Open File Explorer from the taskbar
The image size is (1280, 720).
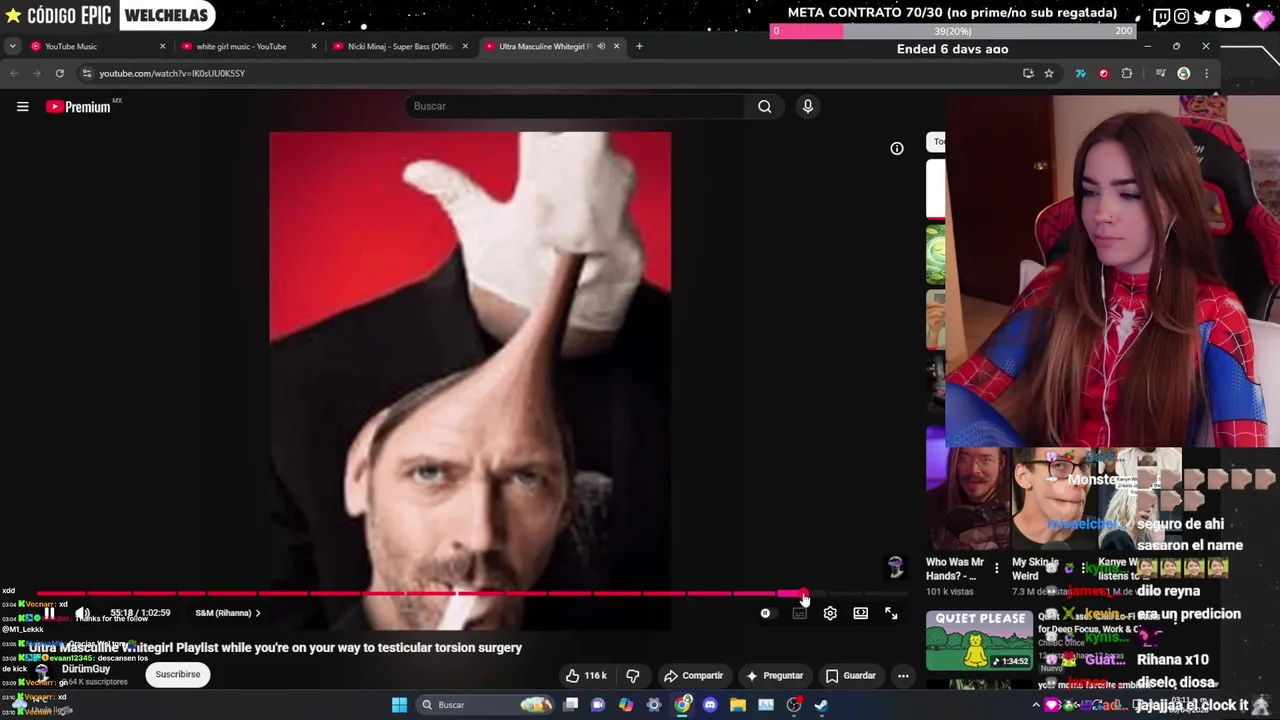738,705
